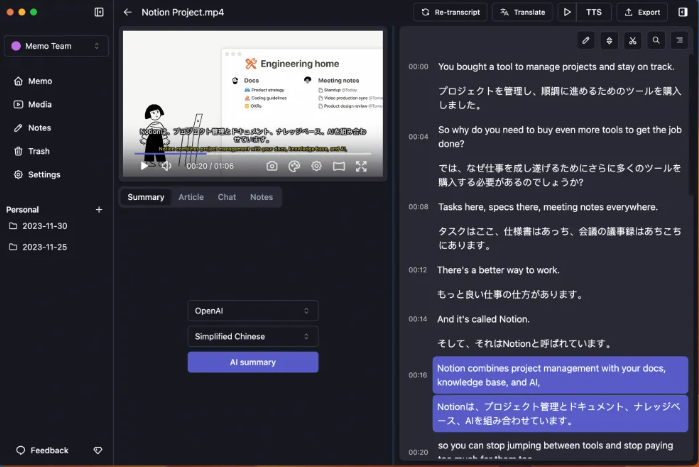Click the Re-transcript button
The height and width of the screenshot is (467, 699).
(450, 12)
